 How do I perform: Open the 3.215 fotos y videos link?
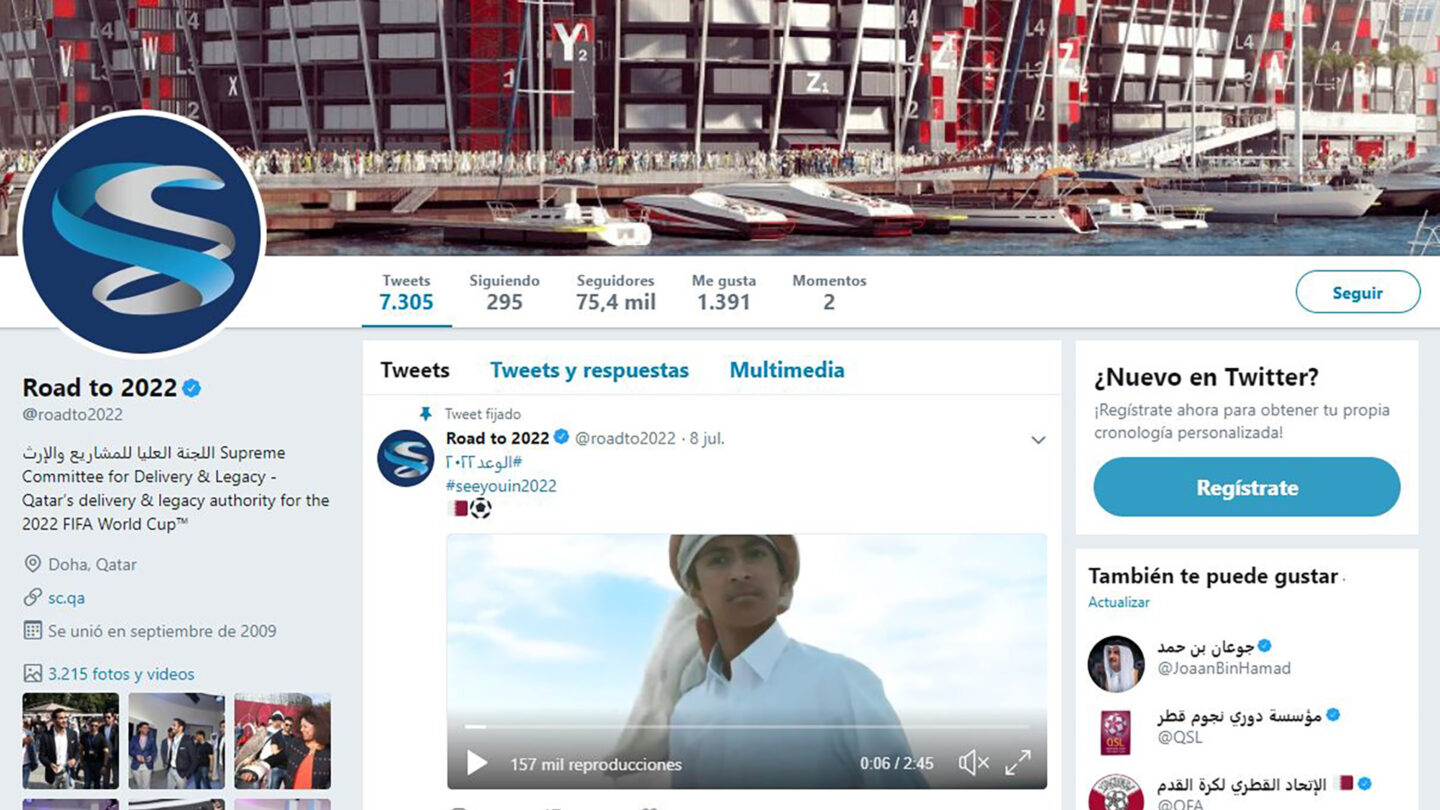point(121,674)
